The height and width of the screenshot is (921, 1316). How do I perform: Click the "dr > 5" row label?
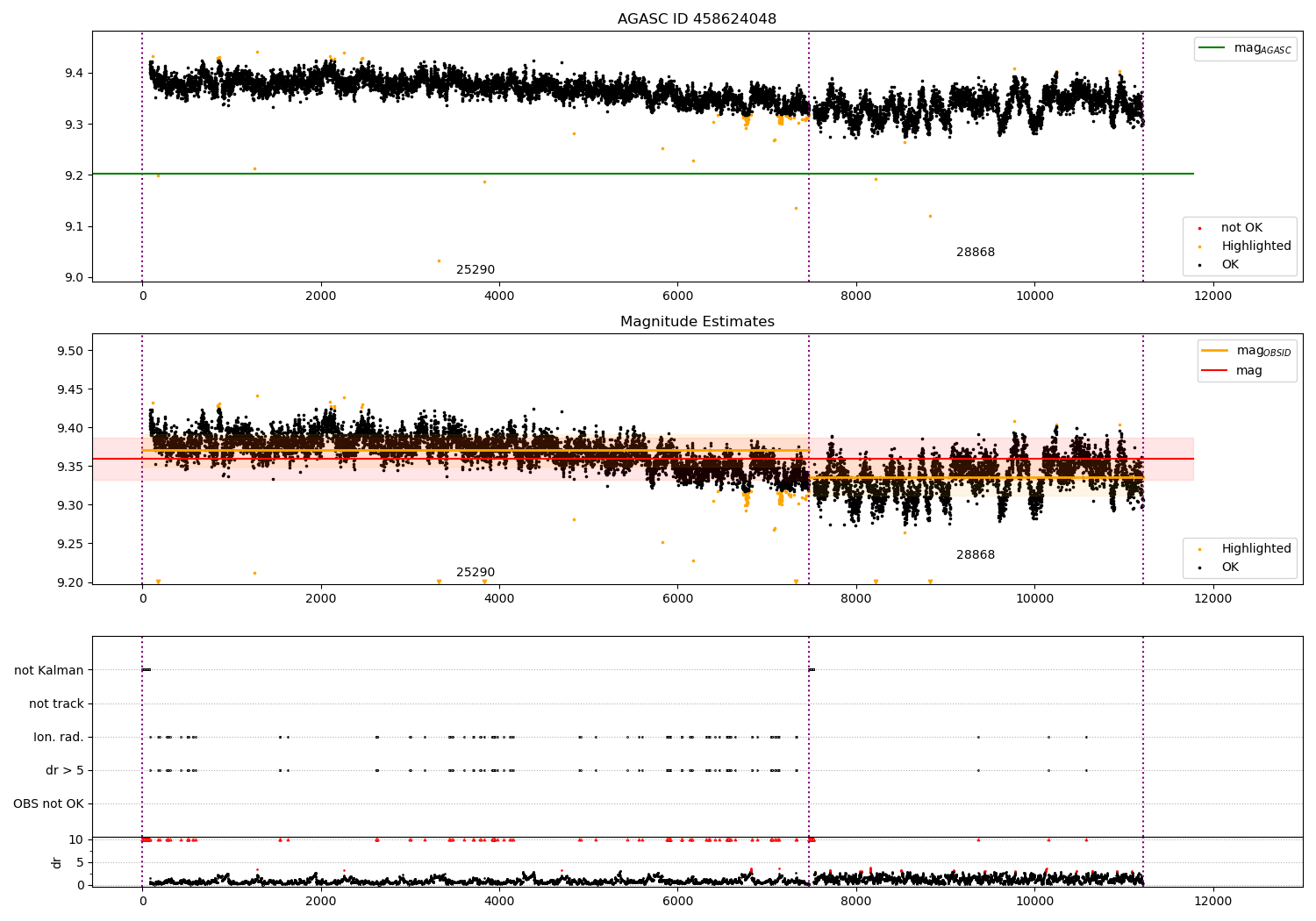pos(65,771)
